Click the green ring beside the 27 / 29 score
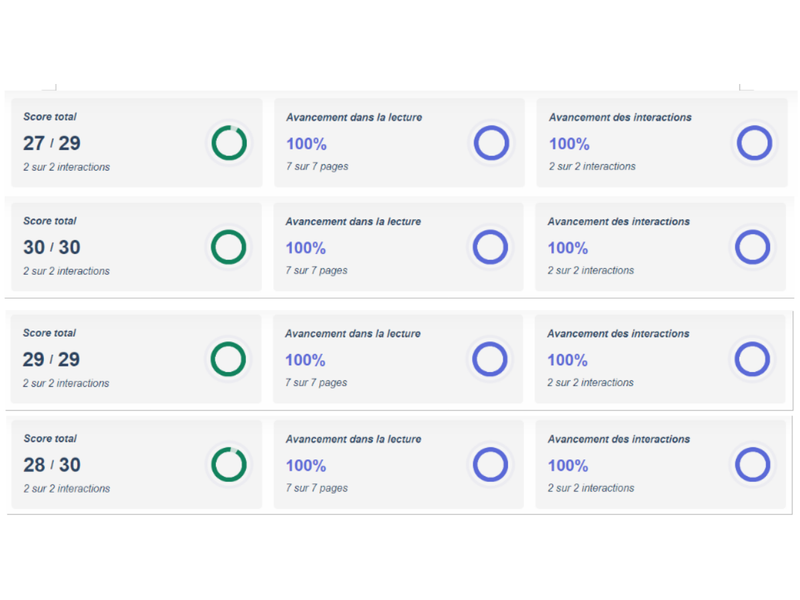The image size is (800, 600). (x=229, y=143)
